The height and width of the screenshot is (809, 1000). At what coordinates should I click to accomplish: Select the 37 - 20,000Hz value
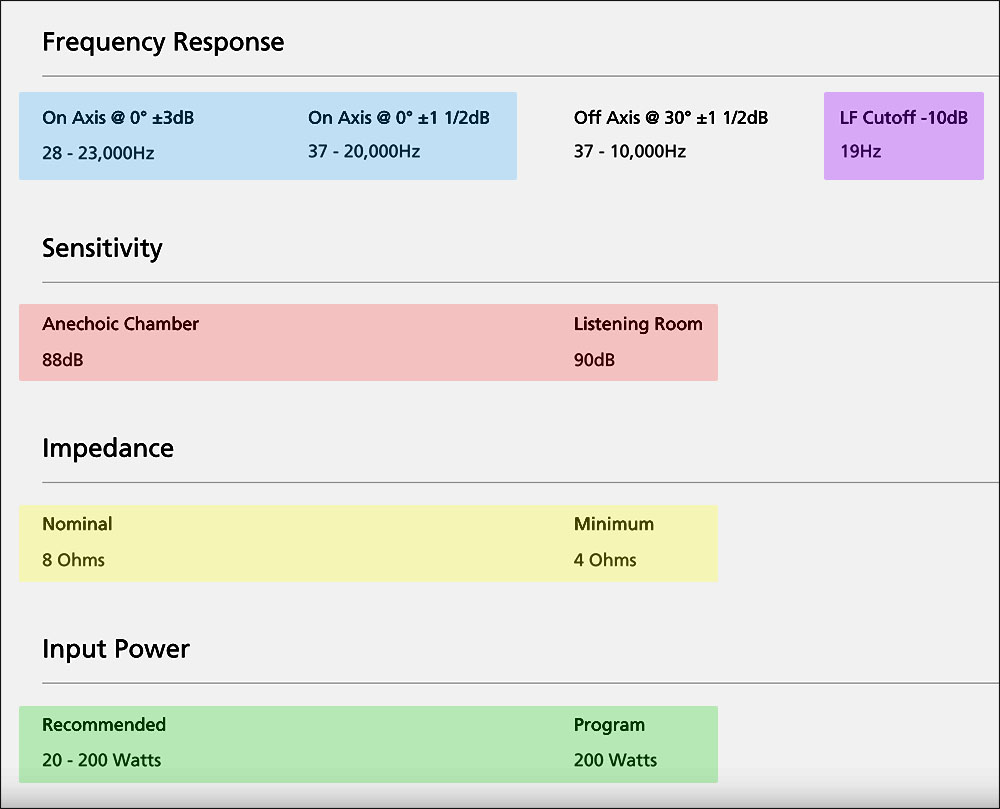364,152
